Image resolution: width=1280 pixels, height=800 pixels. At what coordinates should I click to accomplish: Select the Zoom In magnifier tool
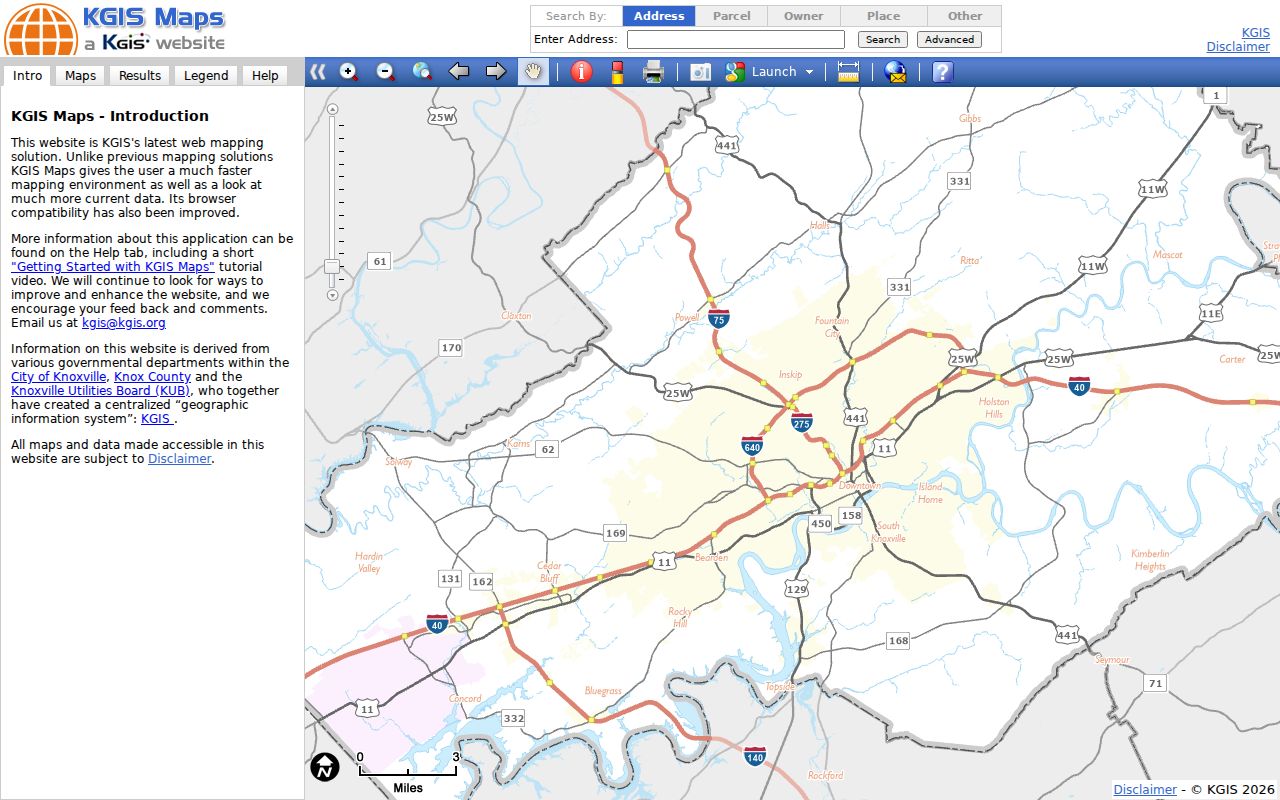[x=349, y=72]
